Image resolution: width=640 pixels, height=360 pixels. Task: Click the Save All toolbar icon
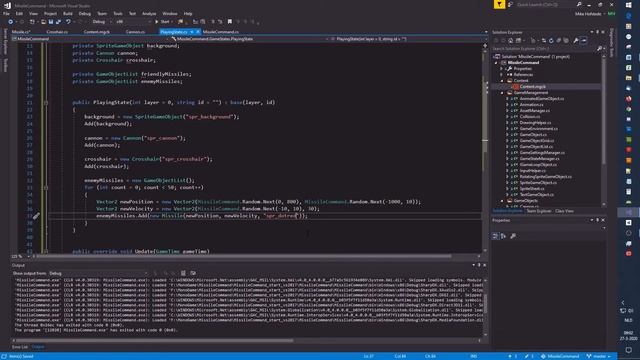(58, 22)
